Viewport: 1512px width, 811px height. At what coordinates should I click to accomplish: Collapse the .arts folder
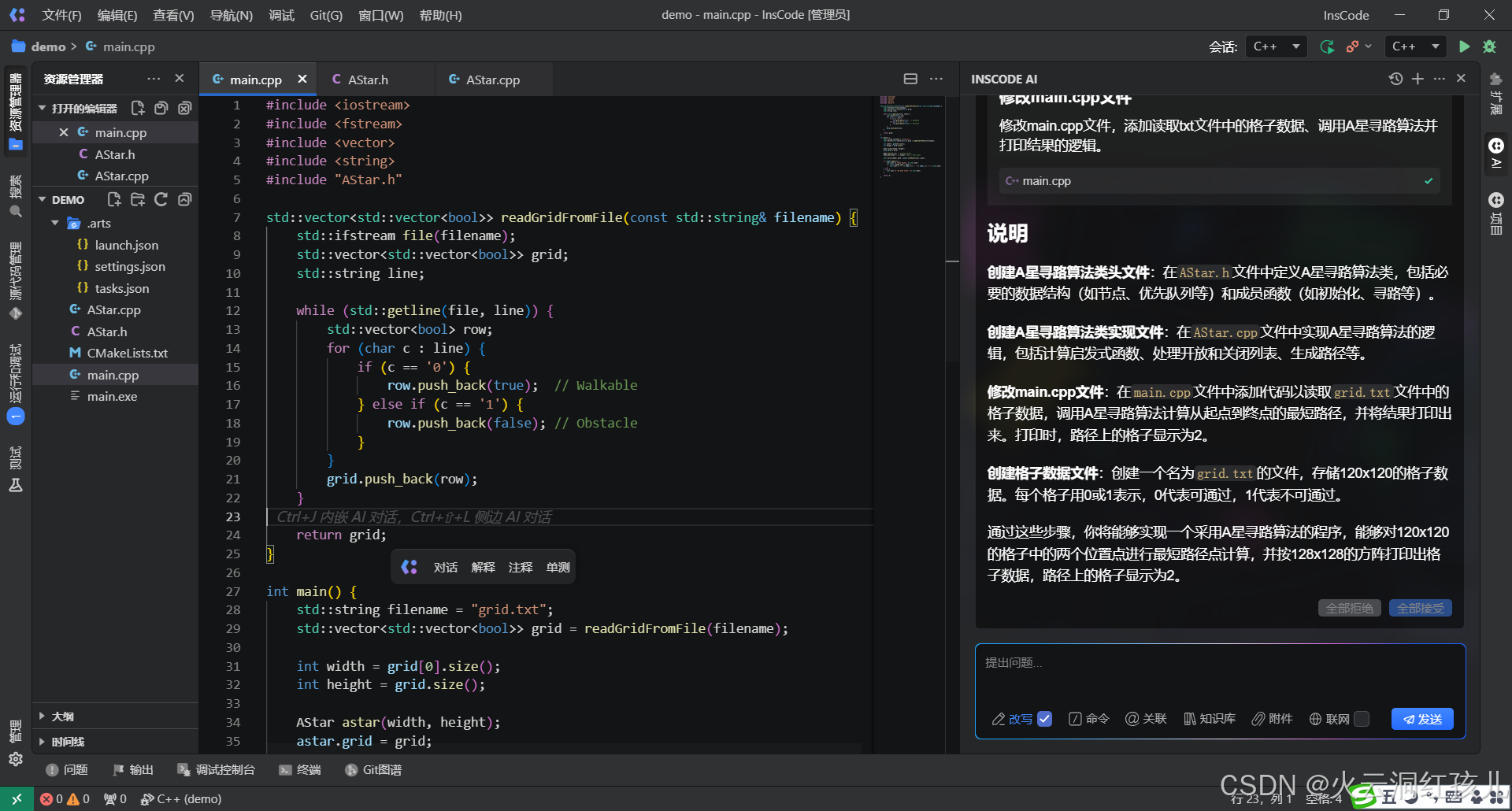point(55,223)
